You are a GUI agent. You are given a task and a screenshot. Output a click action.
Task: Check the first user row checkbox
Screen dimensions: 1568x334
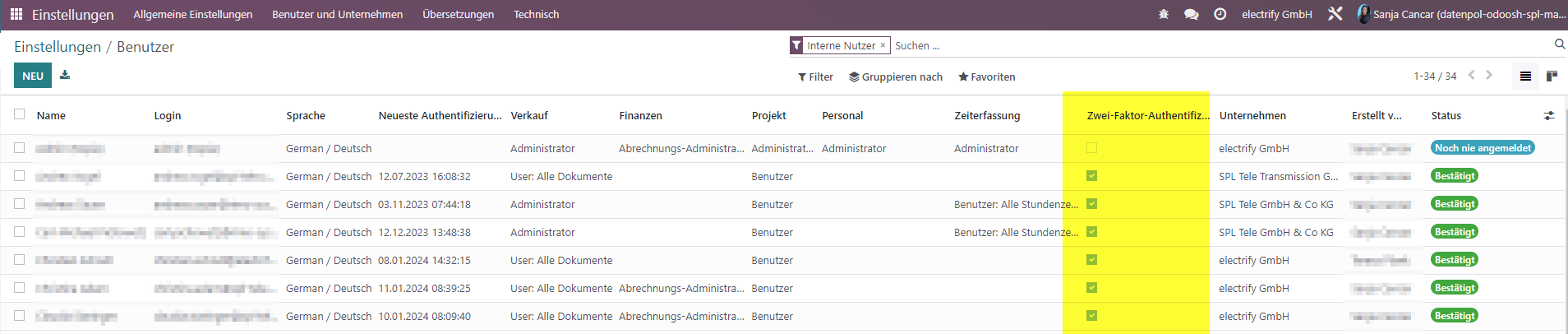click(19, 148)
